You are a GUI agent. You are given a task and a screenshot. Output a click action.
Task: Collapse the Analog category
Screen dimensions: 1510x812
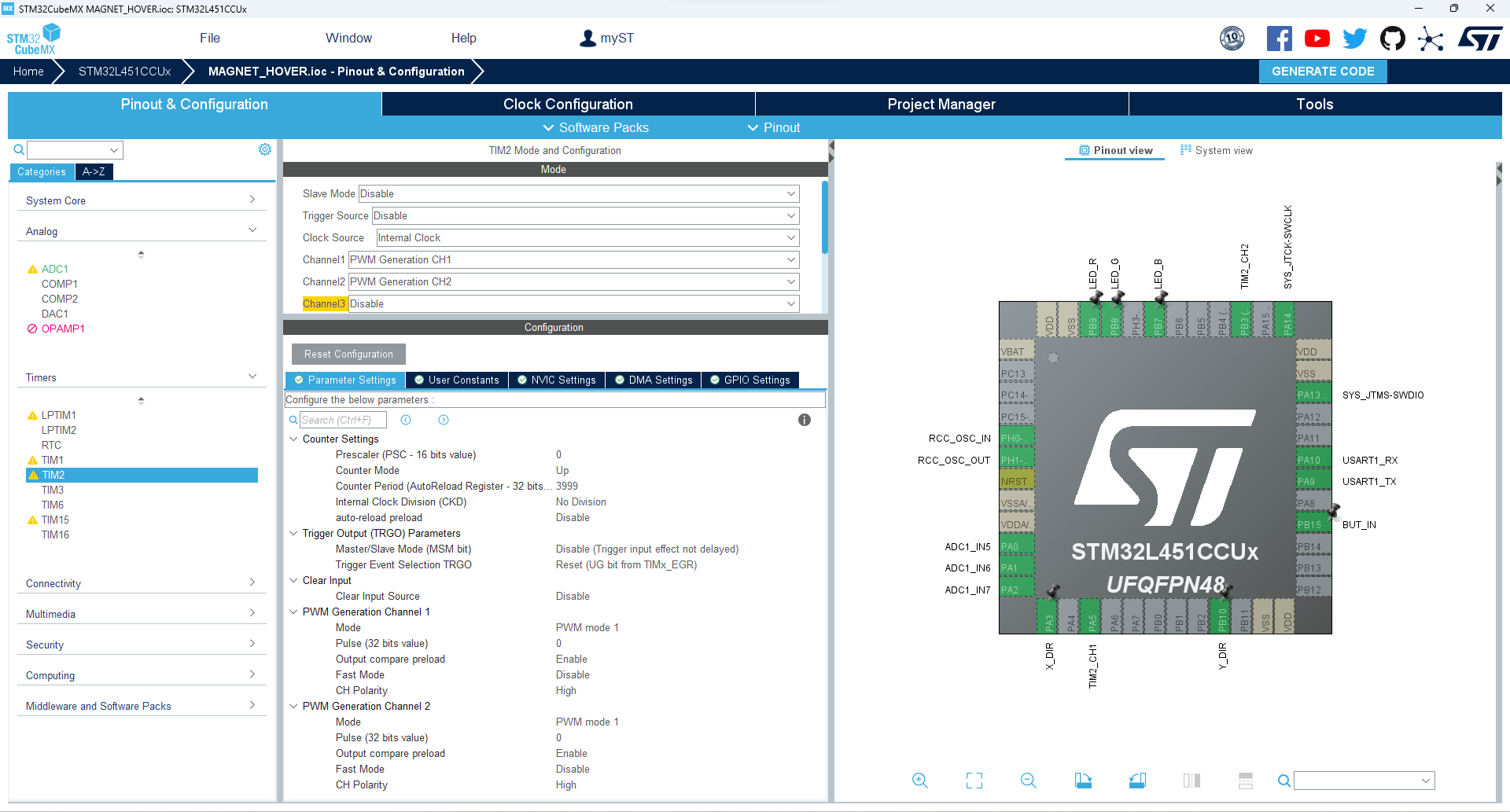pyautogui.click(x=141, y=231)
